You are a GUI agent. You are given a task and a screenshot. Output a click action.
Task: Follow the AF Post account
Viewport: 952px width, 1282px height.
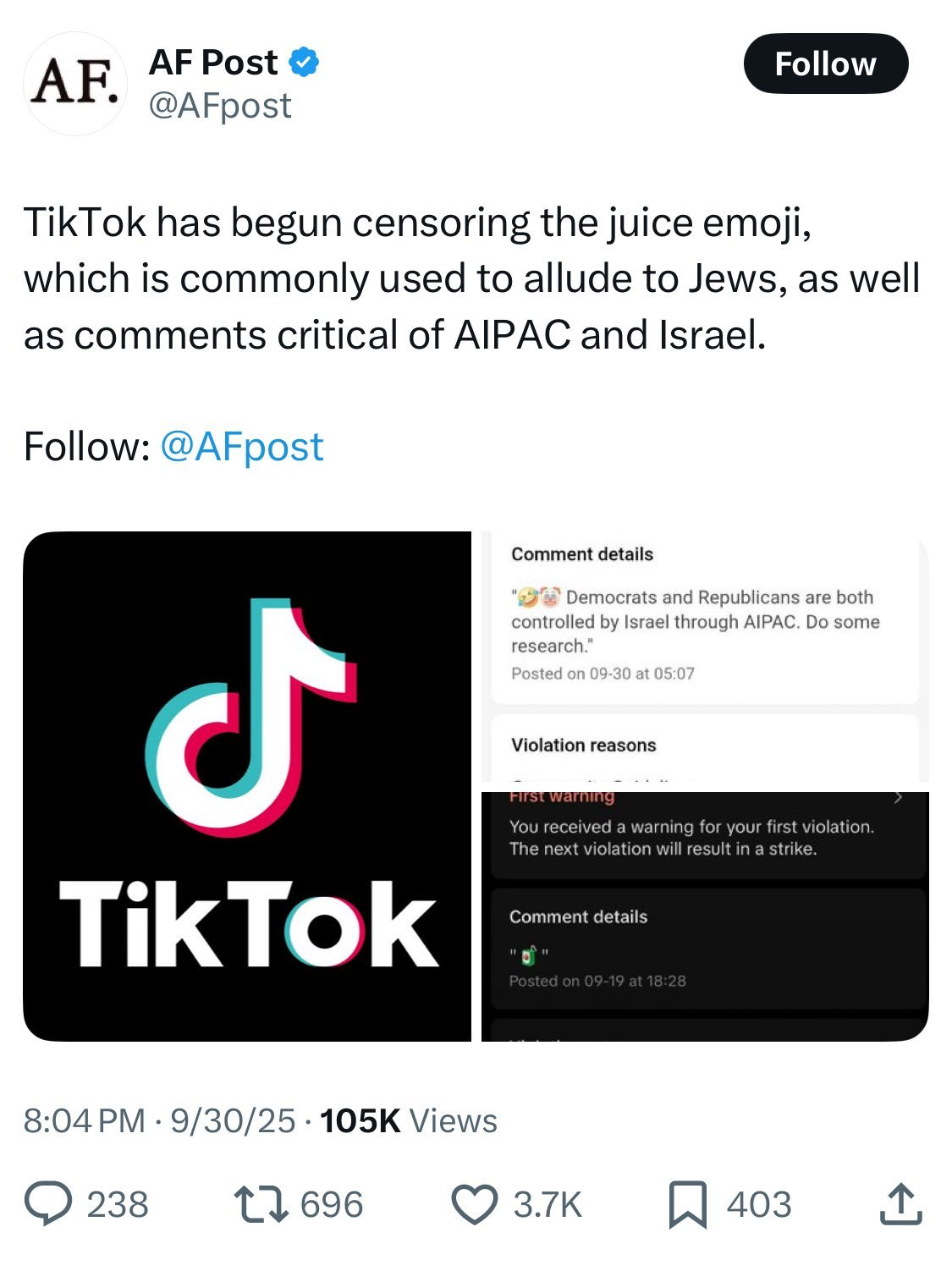click(x=825, y=63)
